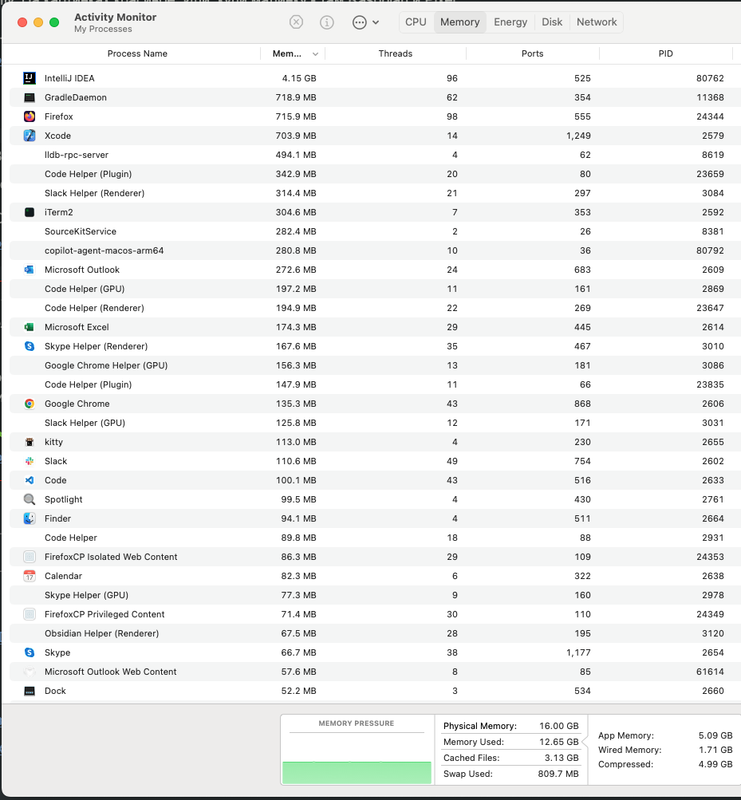
Task: Select the Slack Helper (GPU) row
Action: point(375,422)
